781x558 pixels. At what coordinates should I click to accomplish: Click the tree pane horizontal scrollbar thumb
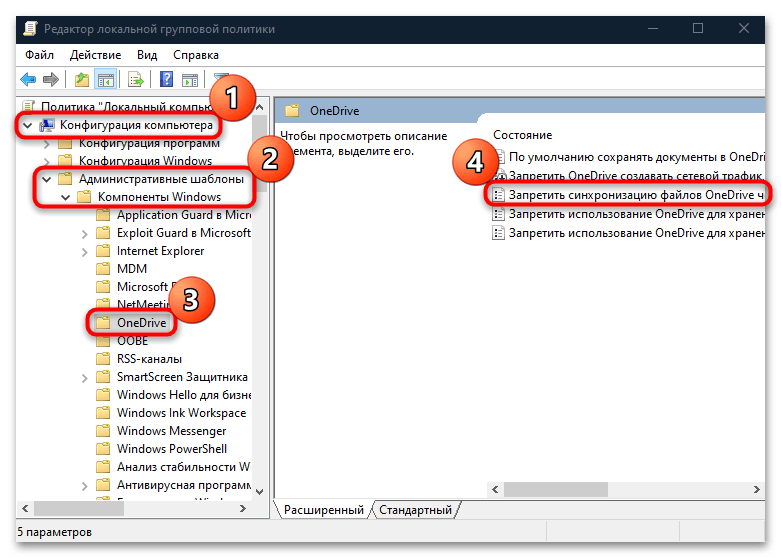[x=78, y=508]
